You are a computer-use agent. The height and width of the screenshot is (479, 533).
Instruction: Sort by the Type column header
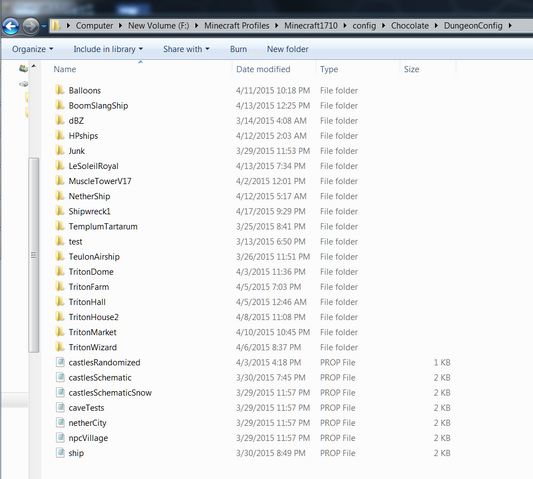pyautogui.click(x=329, y=70)
